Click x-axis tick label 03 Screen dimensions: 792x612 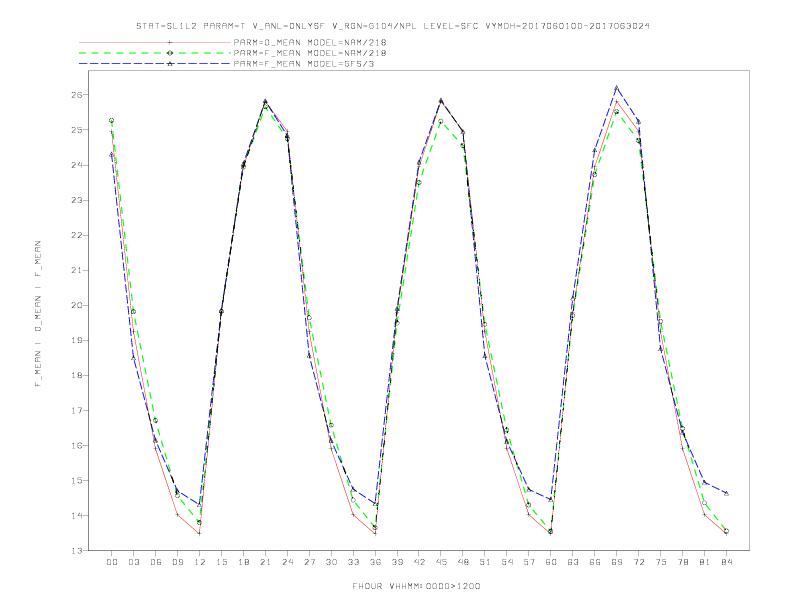133,562
